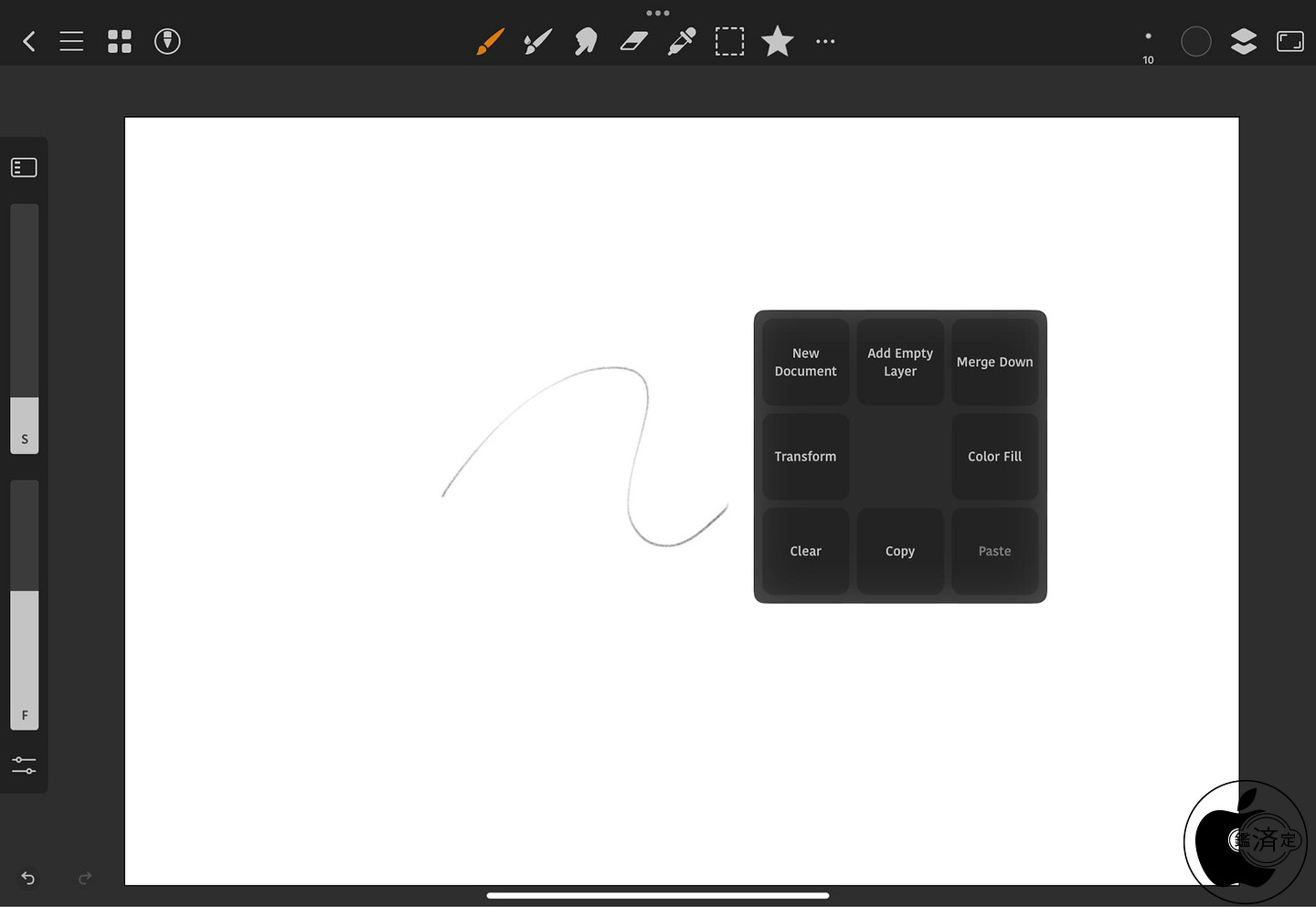Select the orange Paint brush tool
This screenshot has width=1316, height=907.
pos(491,41)
